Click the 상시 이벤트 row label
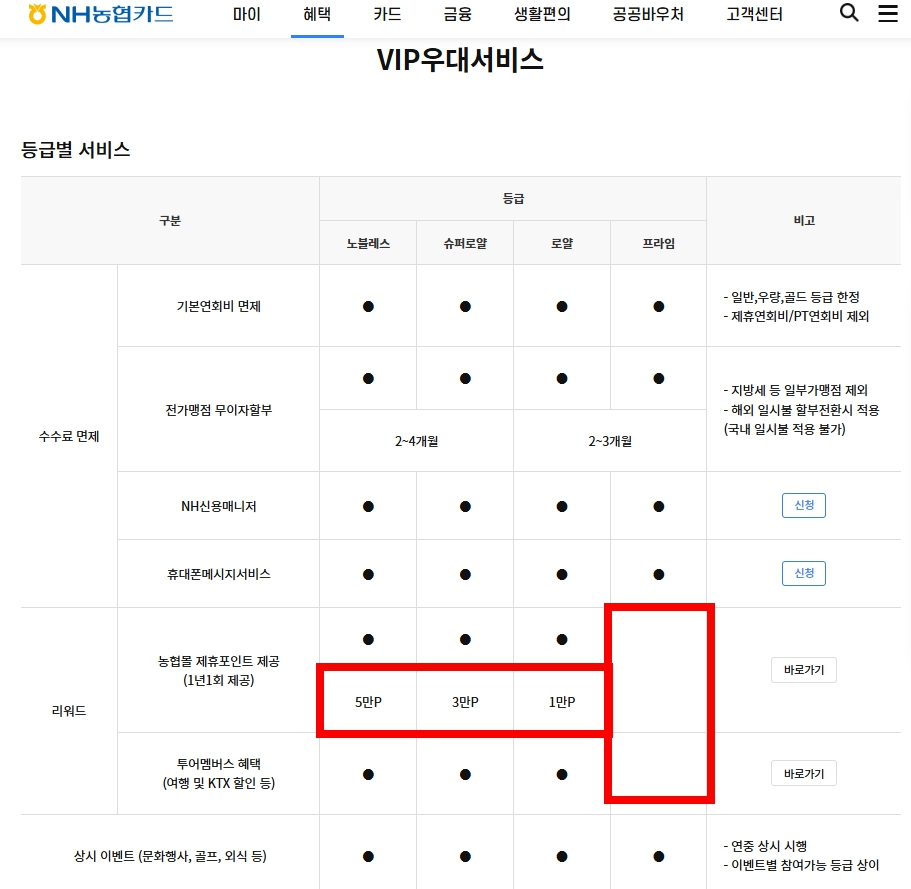Image resolution: width=911 pixels, height=889 pixels. point(170,856)
